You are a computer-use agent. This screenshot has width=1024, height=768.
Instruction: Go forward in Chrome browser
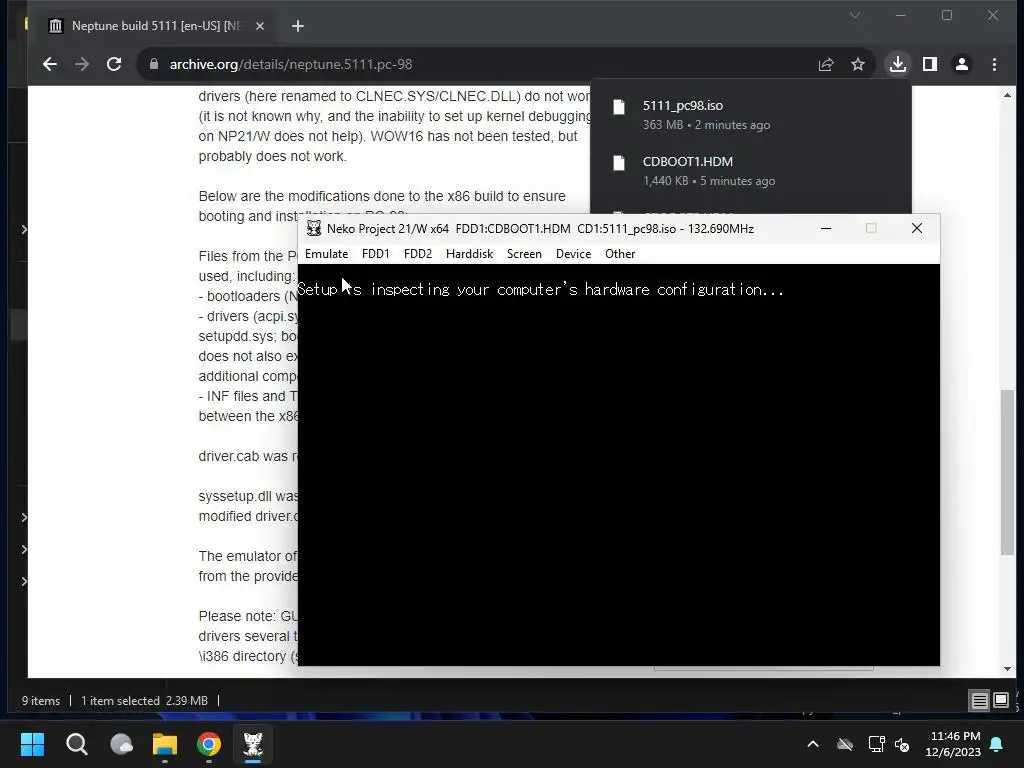pos(82,64)
